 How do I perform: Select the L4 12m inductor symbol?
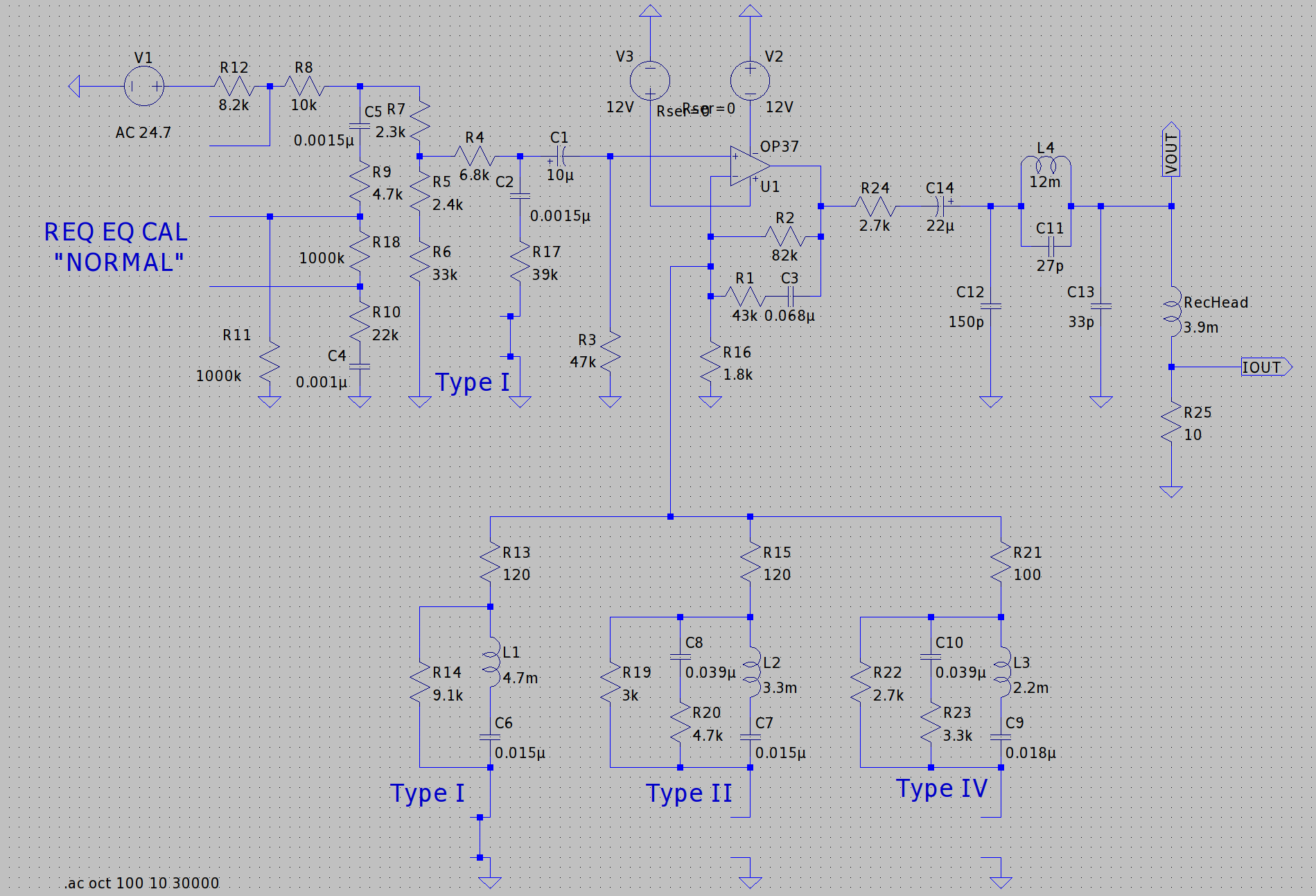click(1045, 166)
